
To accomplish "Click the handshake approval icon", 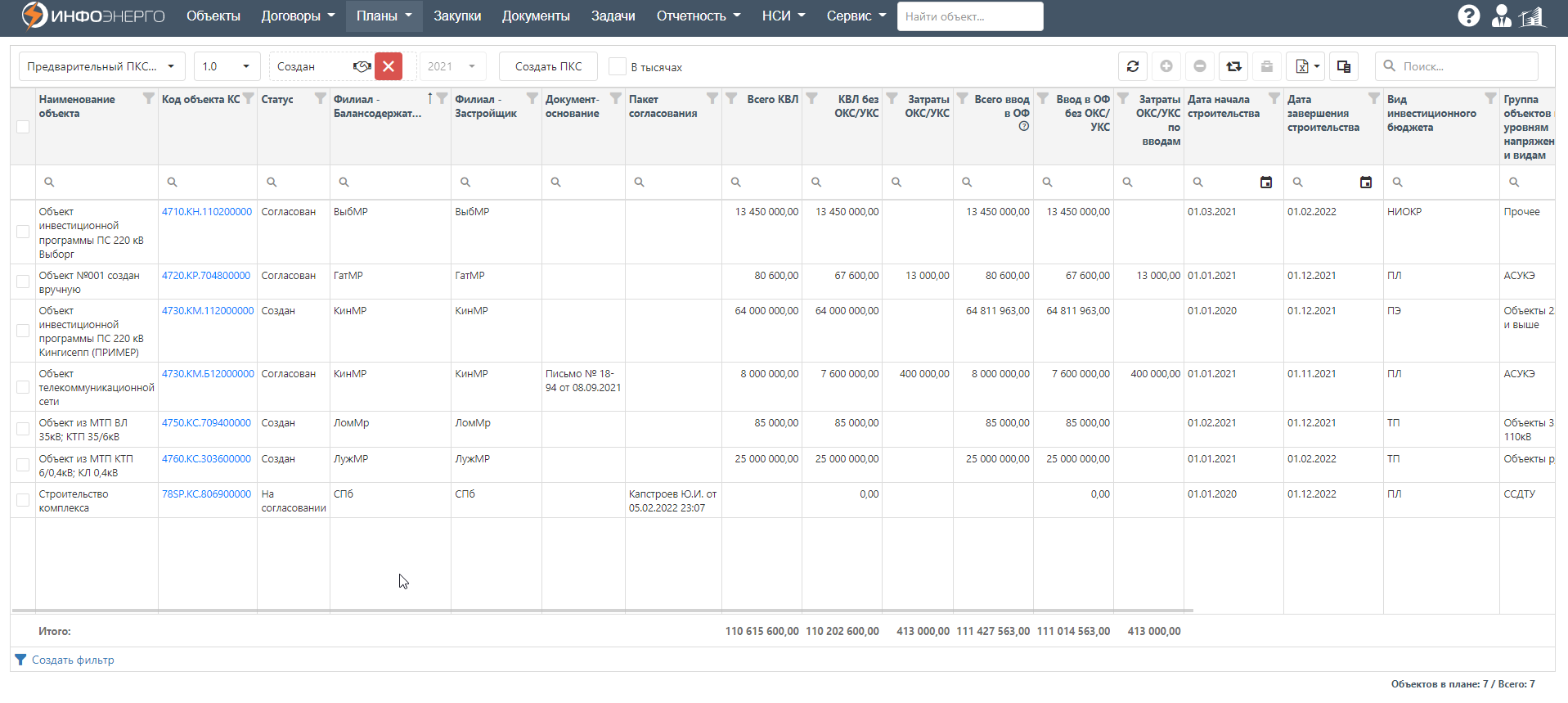I will click(x=362, y=66).
